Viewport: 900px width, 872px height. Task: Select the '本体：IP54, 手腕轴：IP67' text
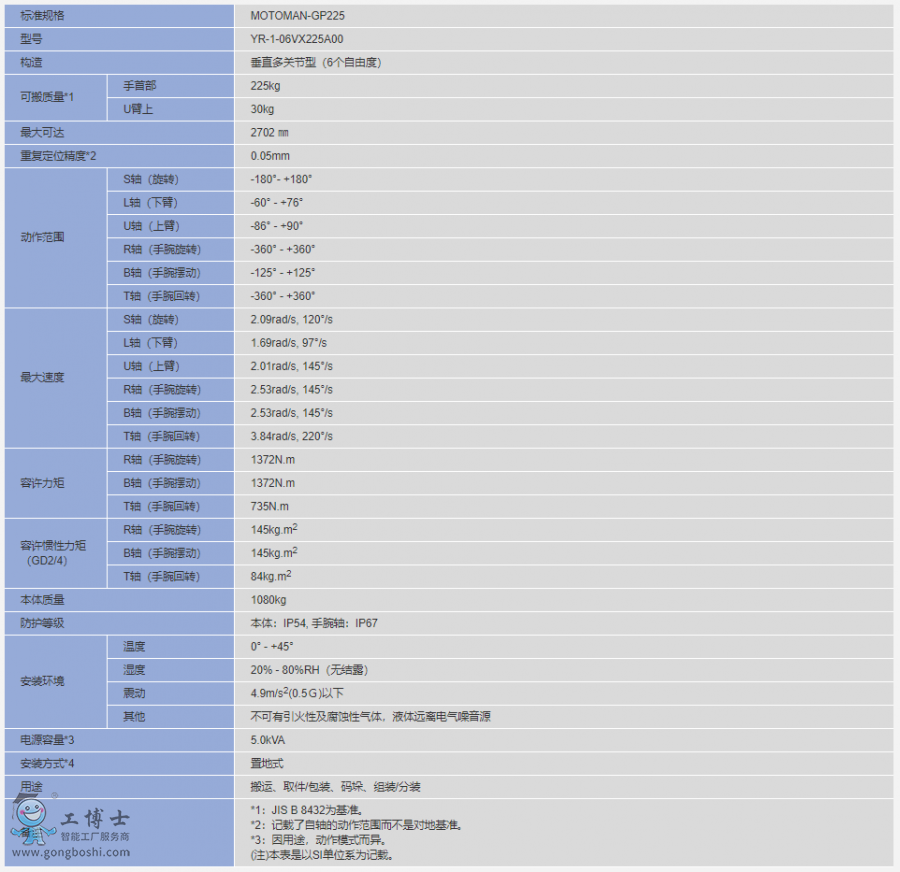pos(314,623)
